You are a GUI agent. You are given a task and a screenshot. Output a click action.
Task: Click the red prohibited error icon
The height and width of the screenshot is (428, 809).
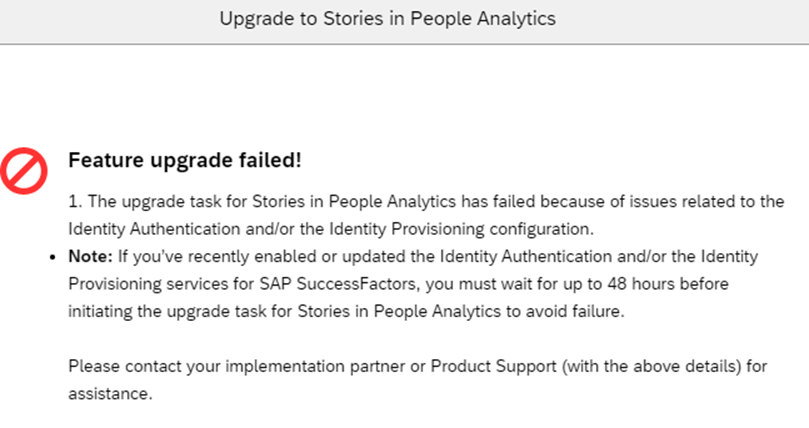pyautogui.click(x=24, y=171)
